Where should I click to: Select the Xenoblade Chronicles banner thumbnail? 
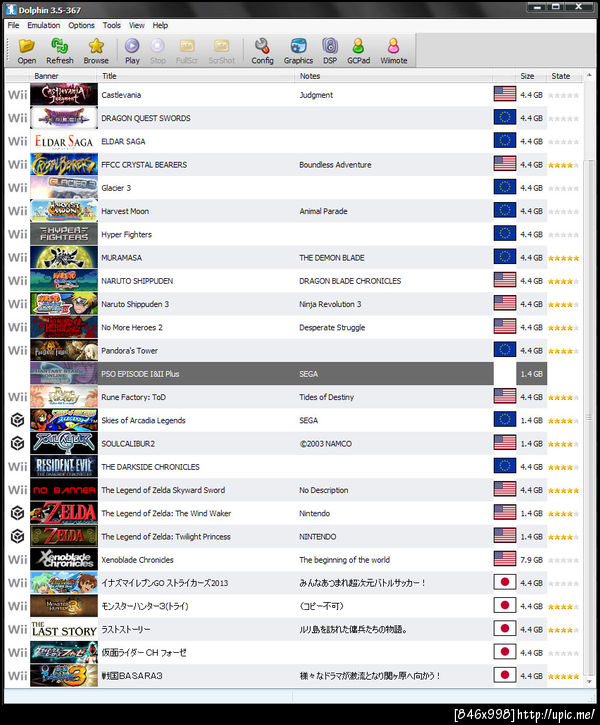coord(64,559)
